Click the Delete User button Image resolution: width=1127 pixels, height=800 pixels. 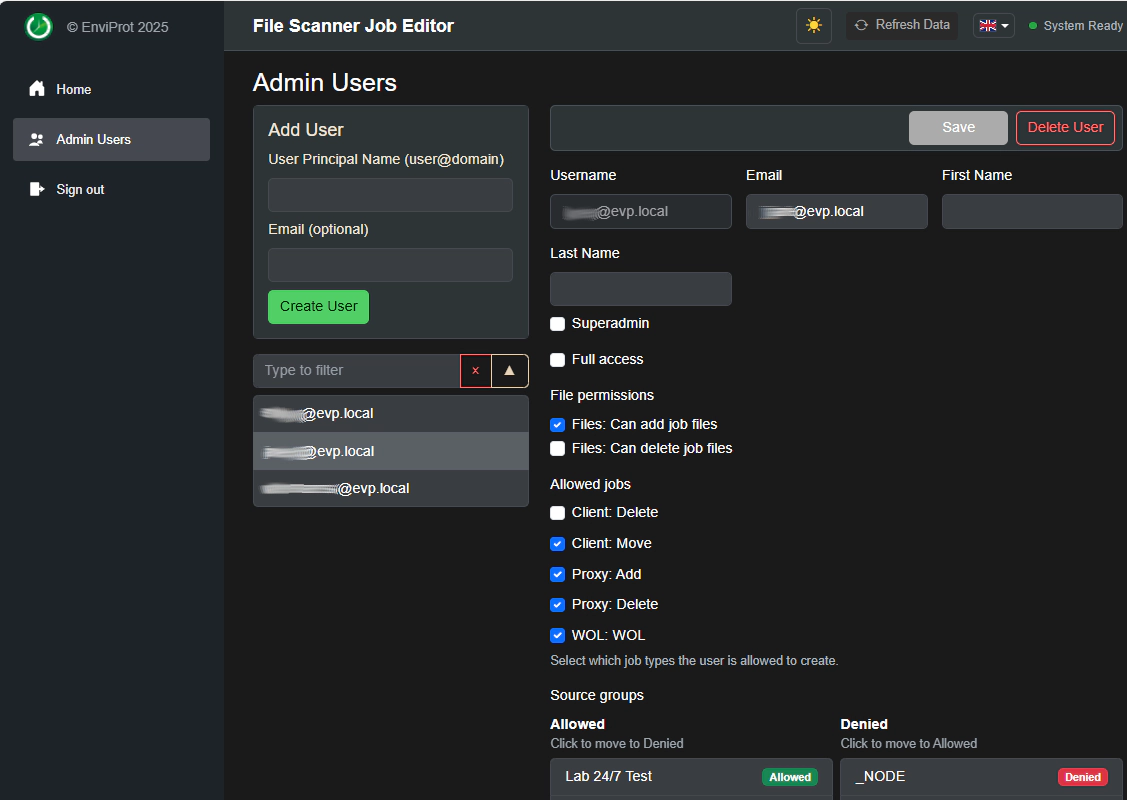pyautogui.click(x=1064, y=128)
